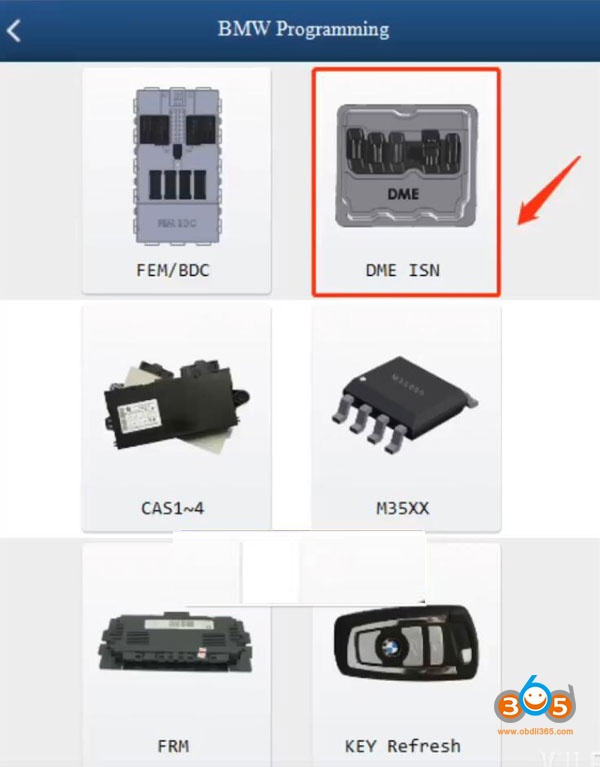The image size is (600, 767).
Task: Open the CAS1~4 label
Action: tap(173, 508)
